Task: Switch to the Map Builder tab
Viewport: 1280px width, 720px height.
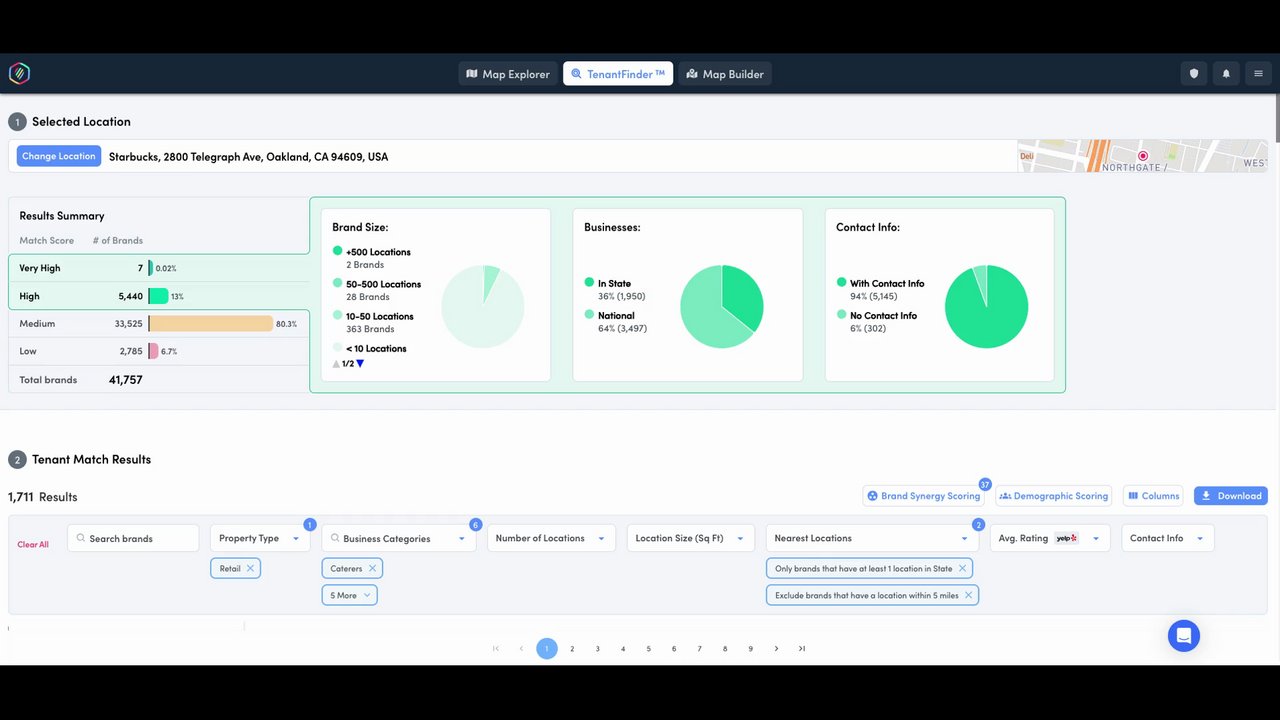Action: [725, 74]
